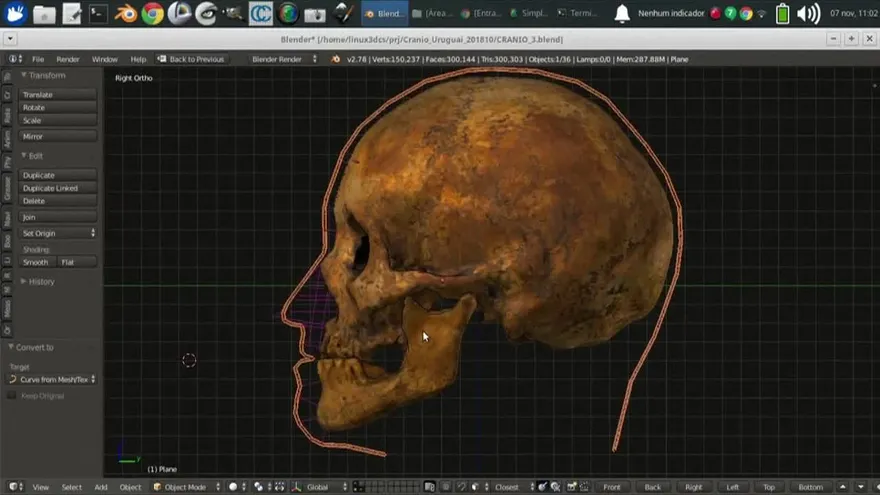
Task: Set shading to Smooth
Action: pos(36,262)
